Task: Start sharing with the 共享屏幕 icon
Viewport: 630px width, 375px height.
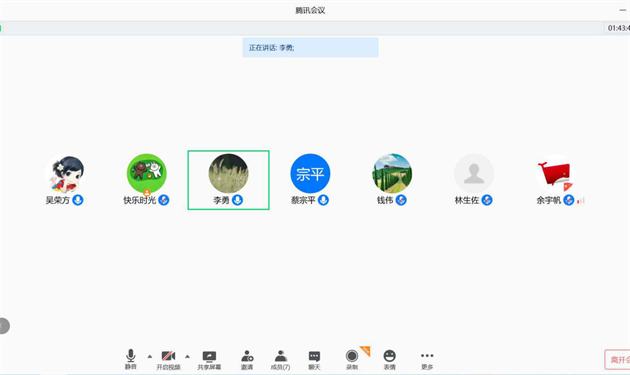Action: (209, 360)
